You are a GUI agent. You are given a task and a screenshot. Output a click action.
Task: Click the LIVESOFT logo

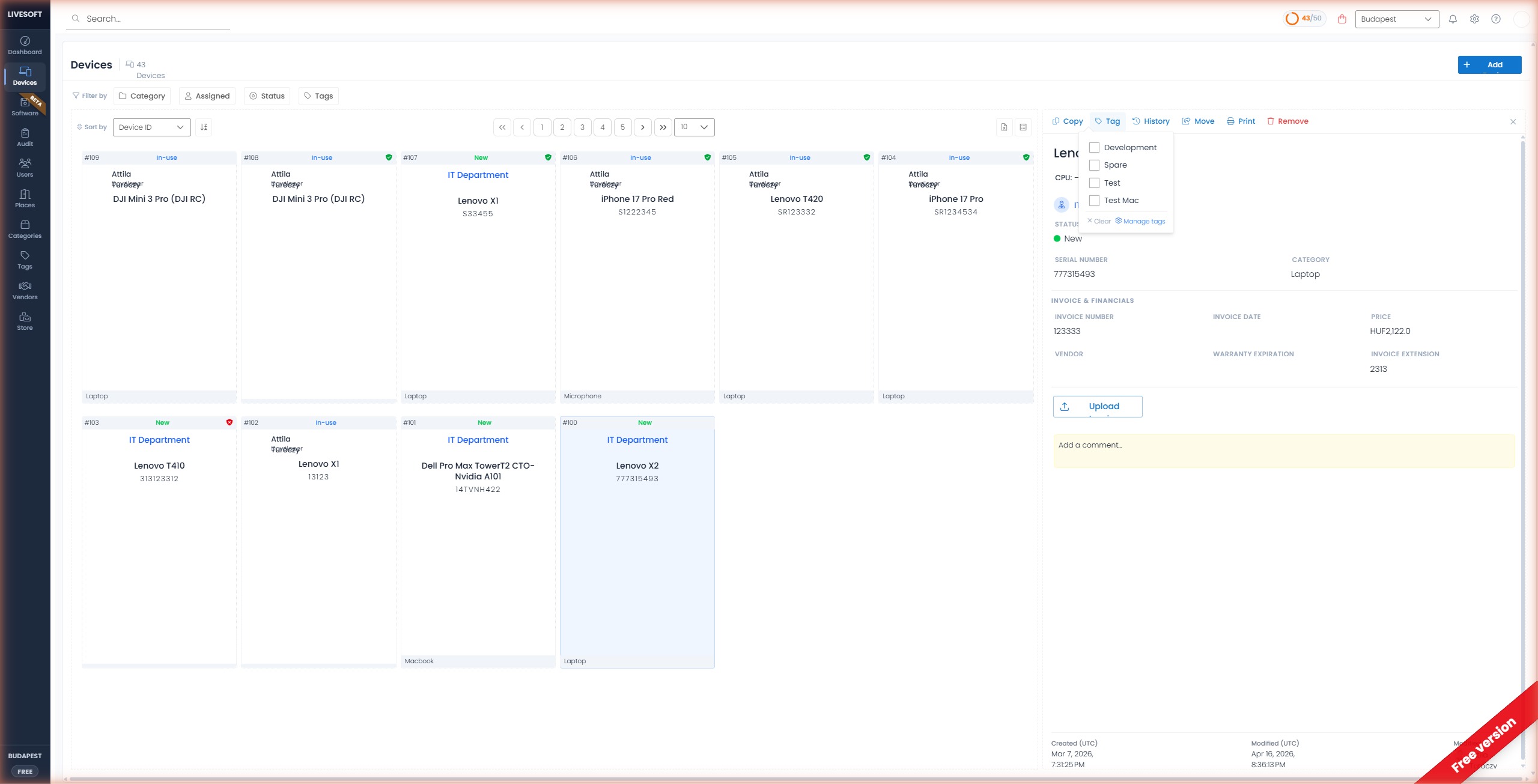coord(25,14)
